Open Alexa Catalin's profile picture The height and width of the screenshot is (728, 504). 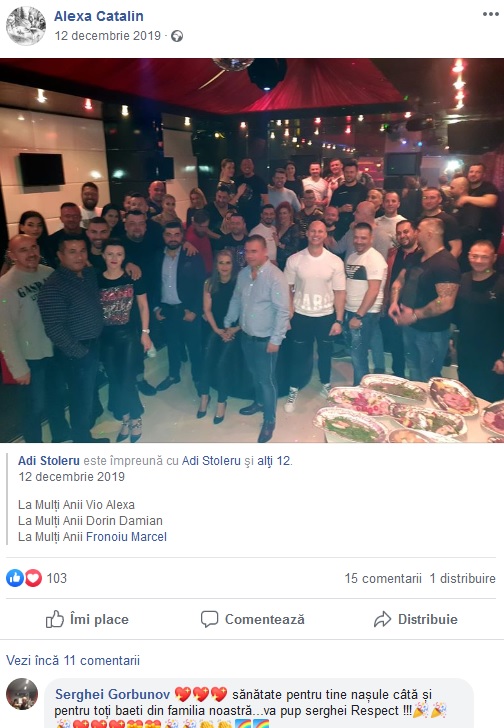[x=26, y=26]
